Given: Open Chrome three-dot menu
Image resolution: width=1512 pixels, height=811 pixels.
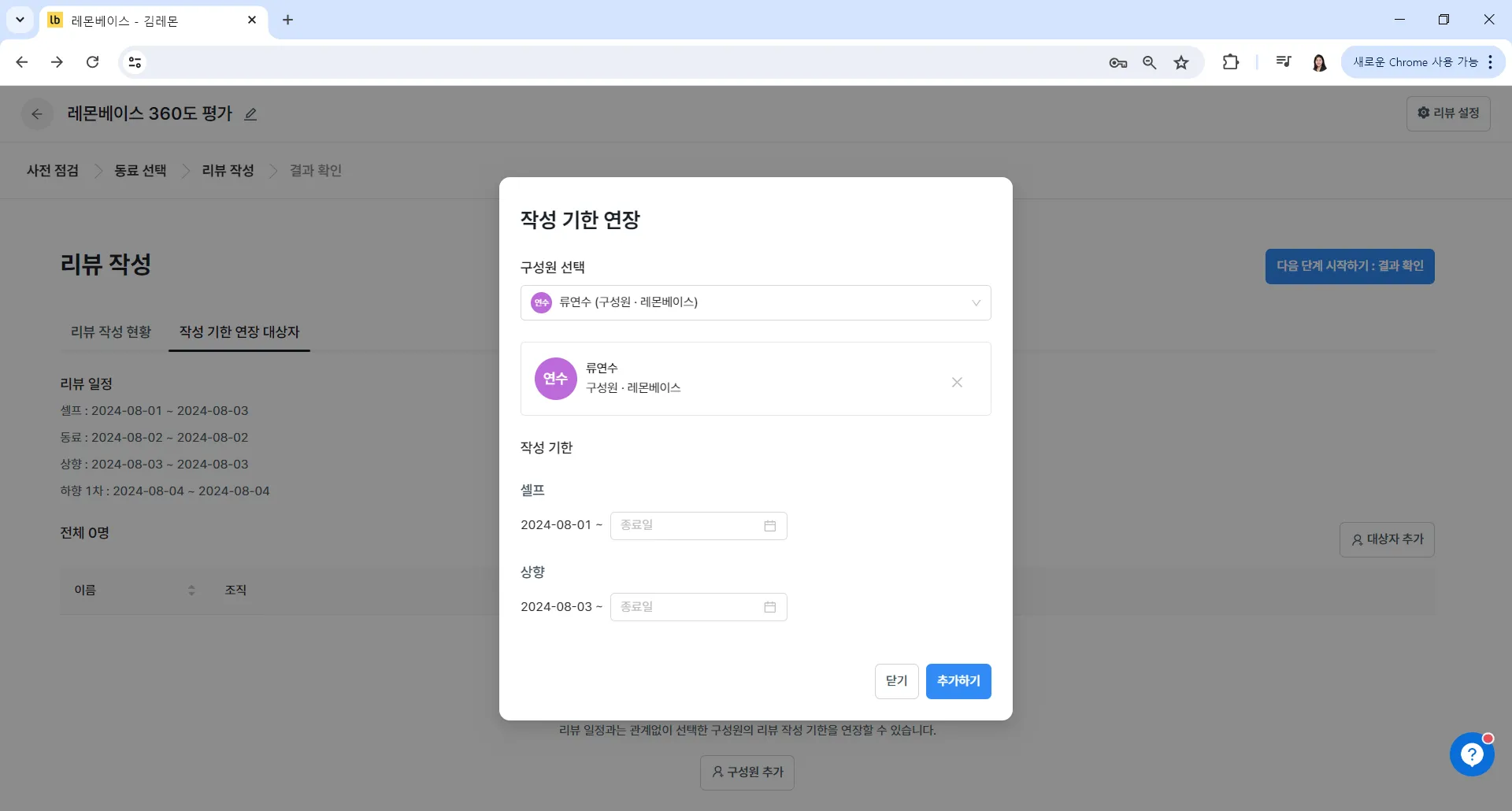Looking at the screenshot, I should [x=1491, y=62].
